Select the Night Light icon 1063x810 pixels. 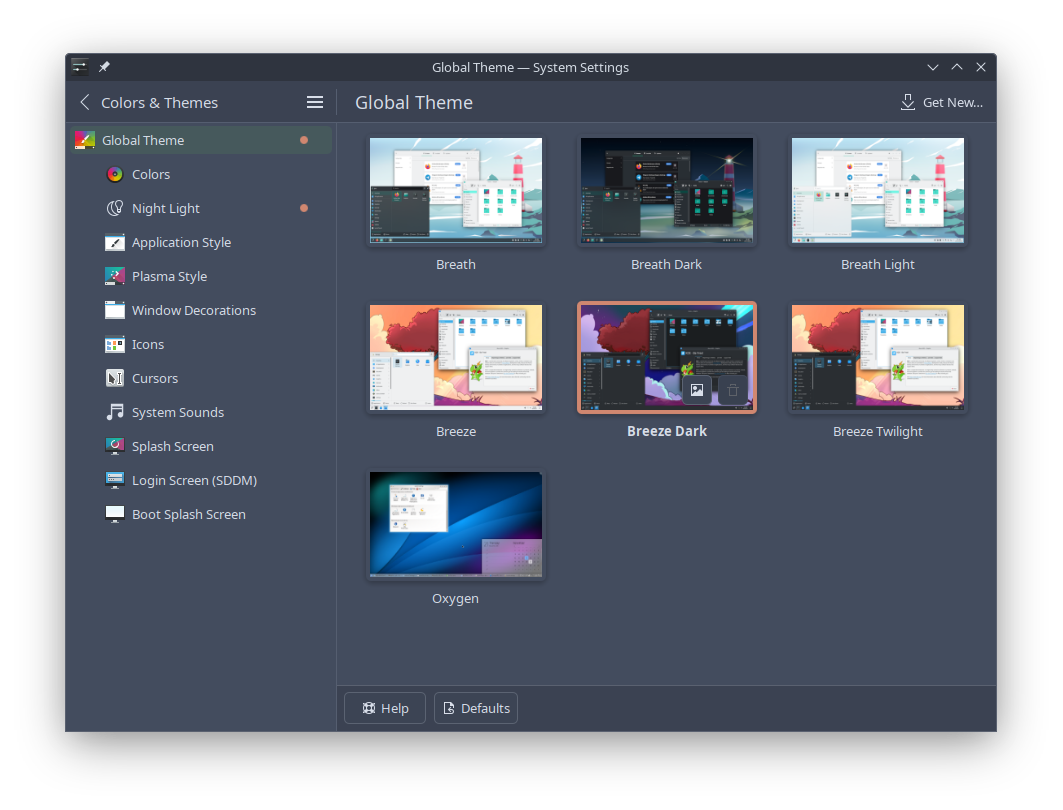115,208
